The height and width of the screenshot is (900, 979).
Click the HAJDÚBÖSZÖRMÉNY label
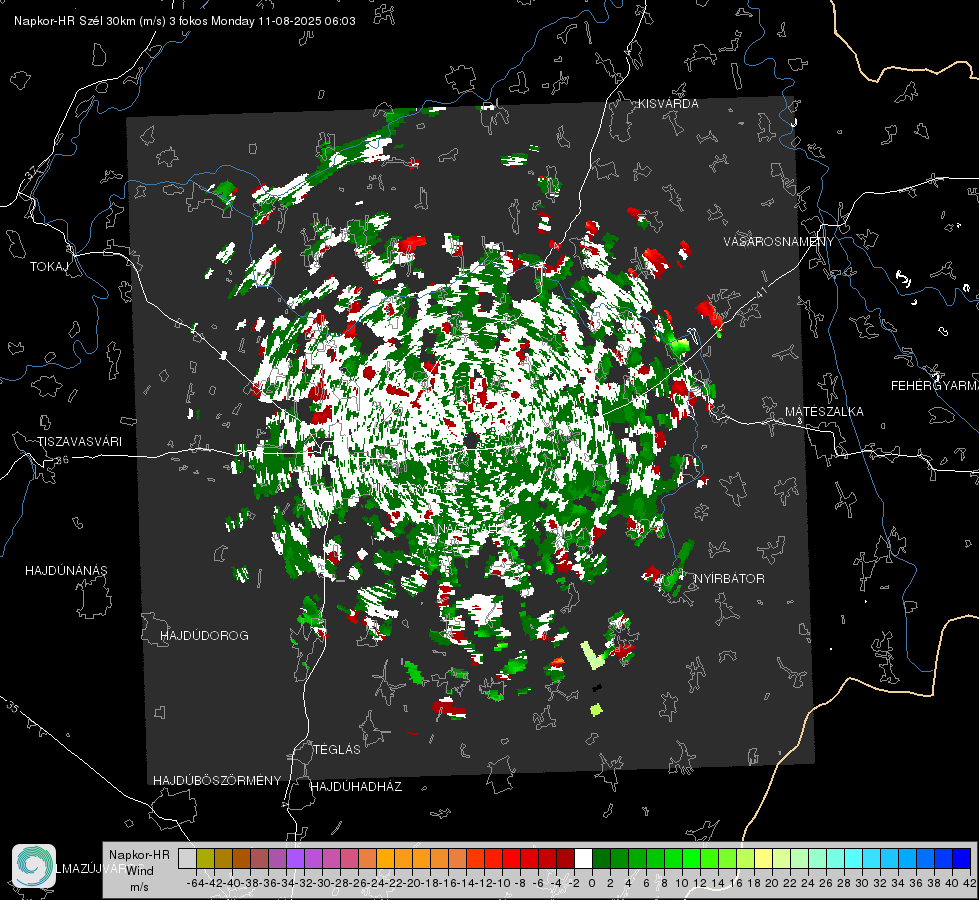217,781
